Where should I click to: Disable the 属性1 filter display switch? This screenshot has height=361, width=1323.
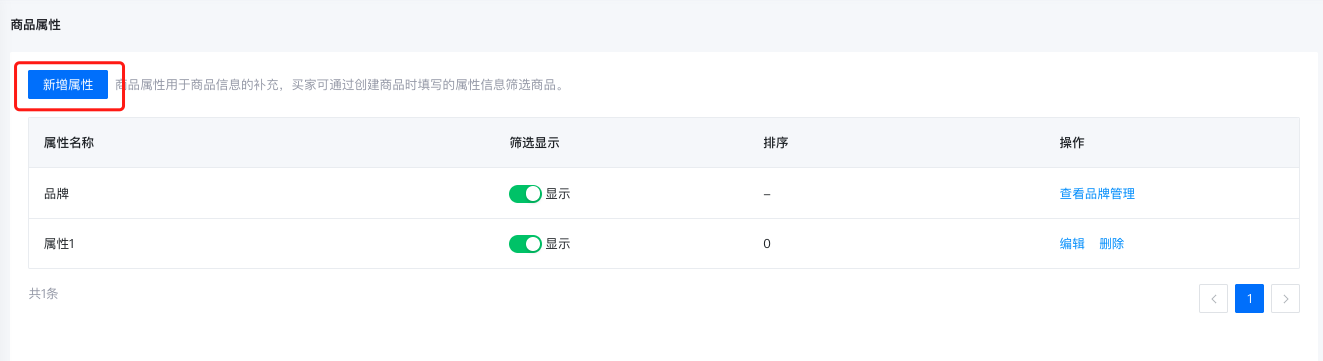pos(526,244)
